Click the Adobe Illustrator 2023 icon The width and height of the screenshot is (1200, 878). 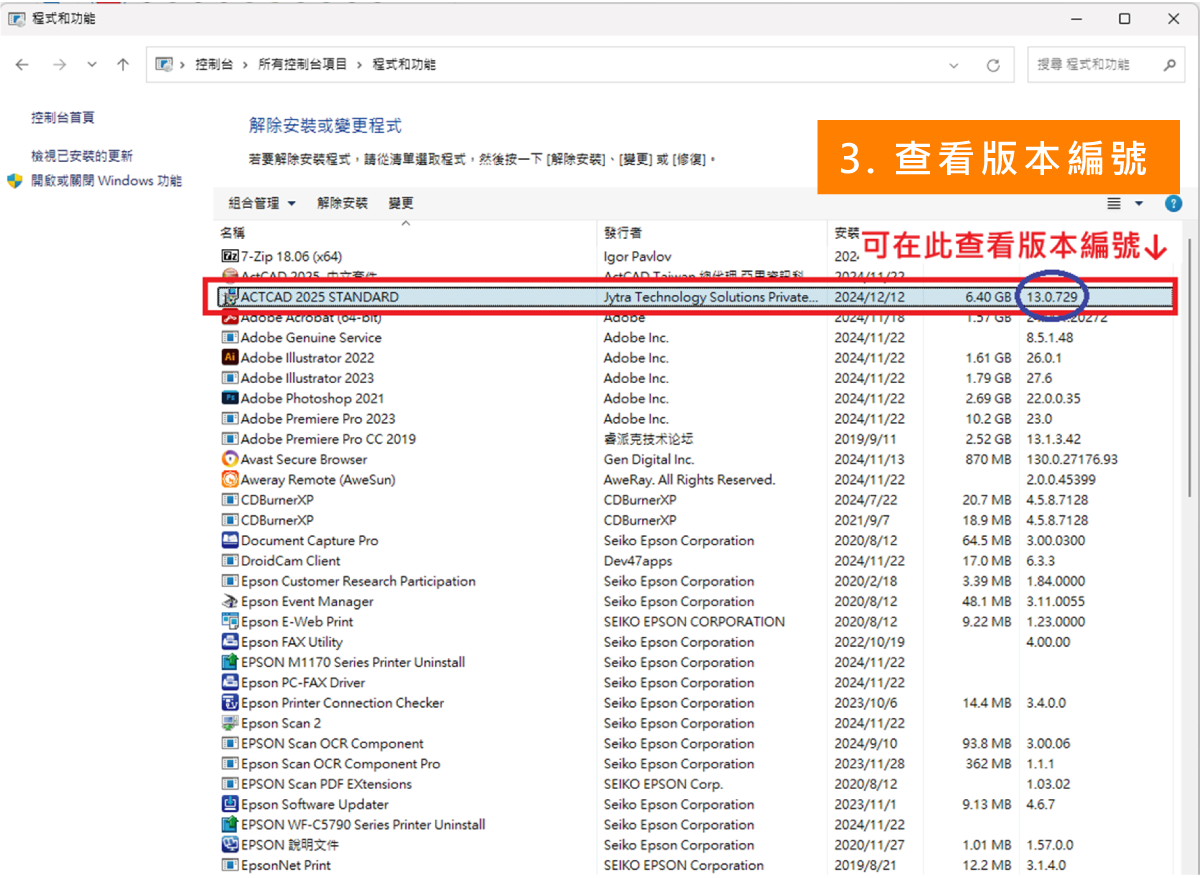tap(230, 378)
